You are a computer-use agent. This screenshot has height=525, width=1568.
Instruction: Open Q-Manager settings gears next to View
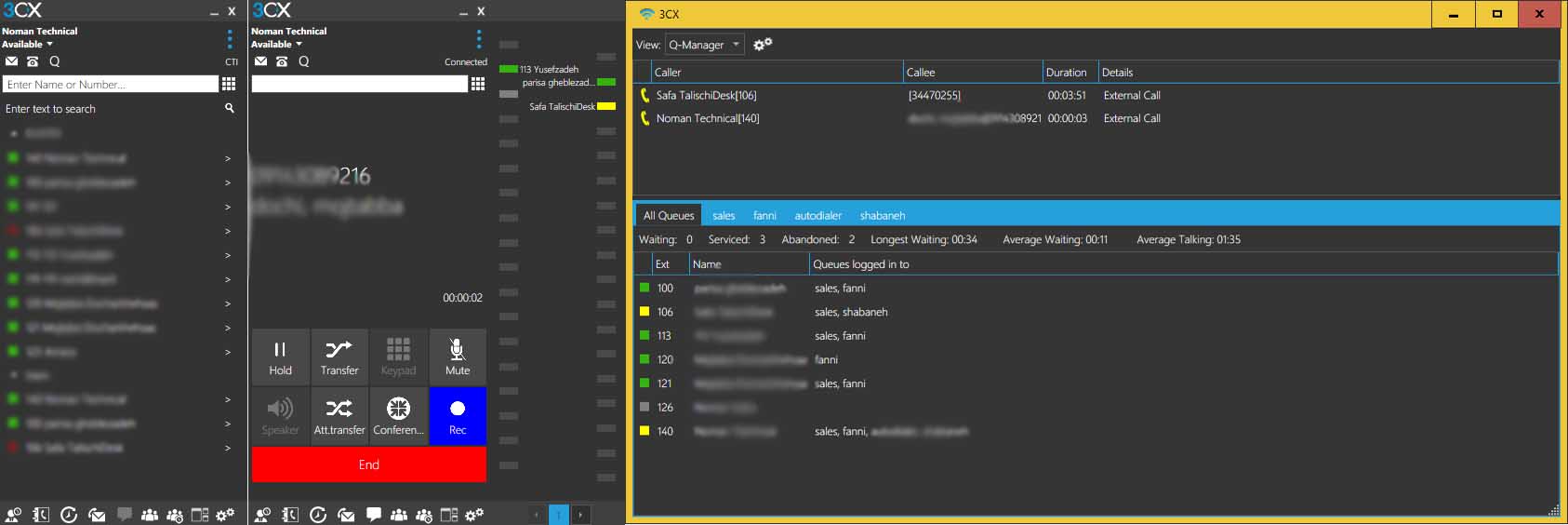coord(763,44)
